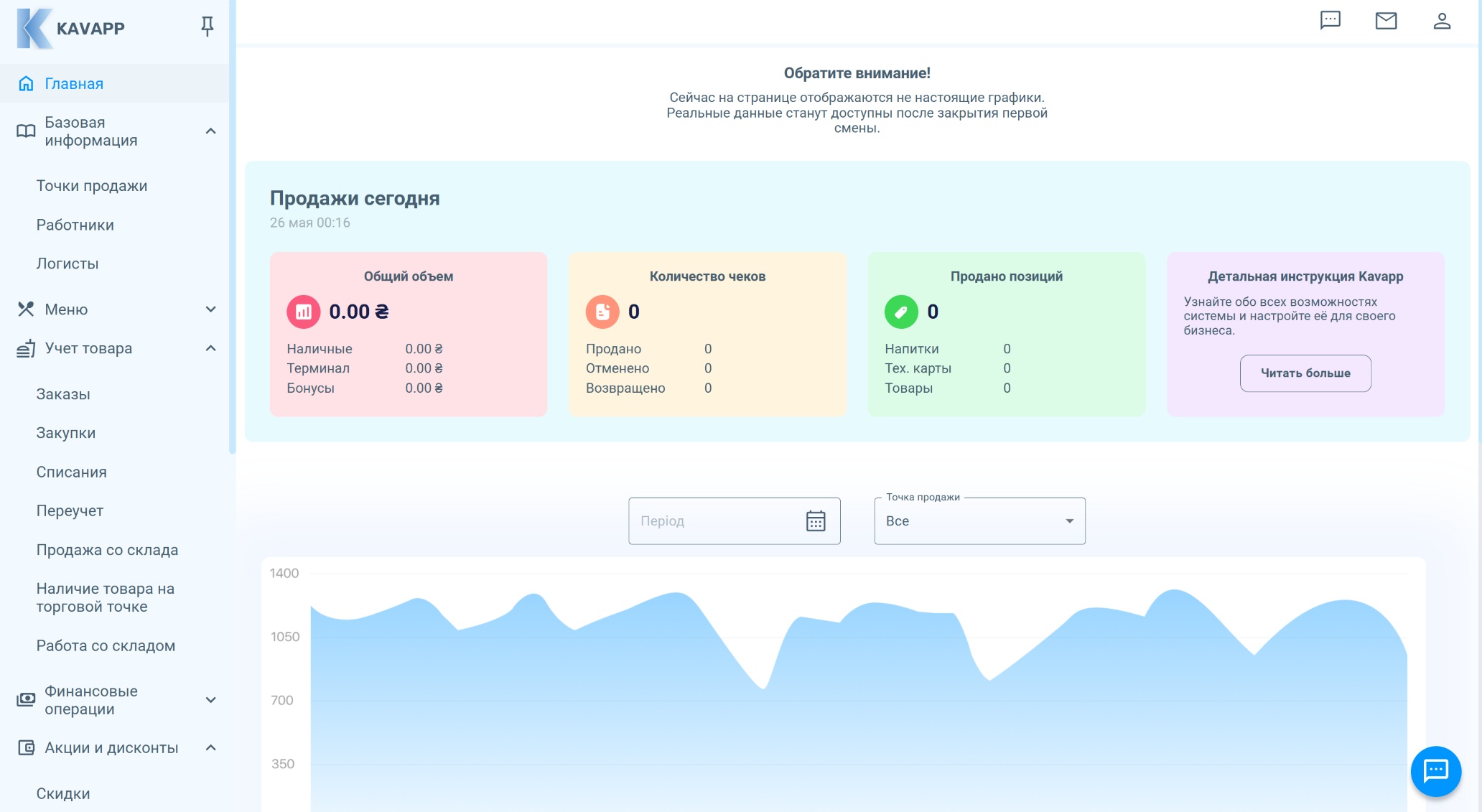The width and height of the screenshot is (1482, 812).
Task: Click the 0.00 ₴ total amount
Action: pos(359,312)
